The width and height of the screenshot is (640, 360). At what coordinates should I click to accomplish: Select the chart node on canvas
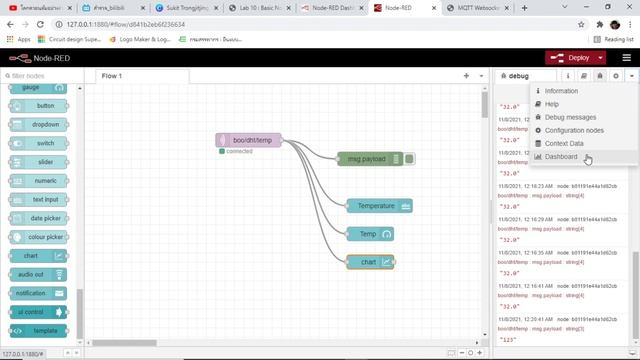pos(370,262)
